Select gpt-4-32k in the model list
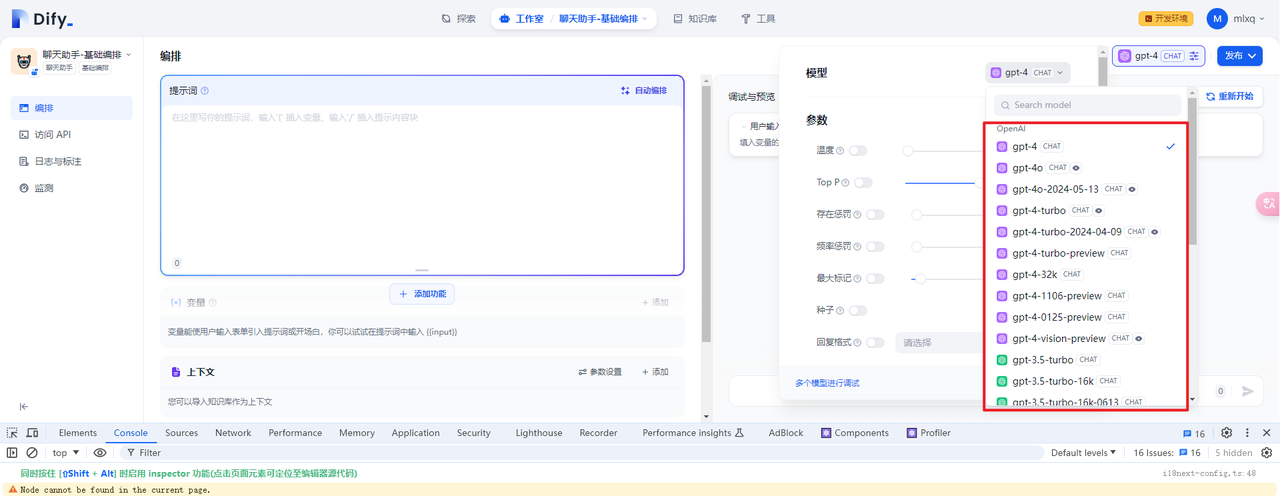 (x=1087, y=274)
